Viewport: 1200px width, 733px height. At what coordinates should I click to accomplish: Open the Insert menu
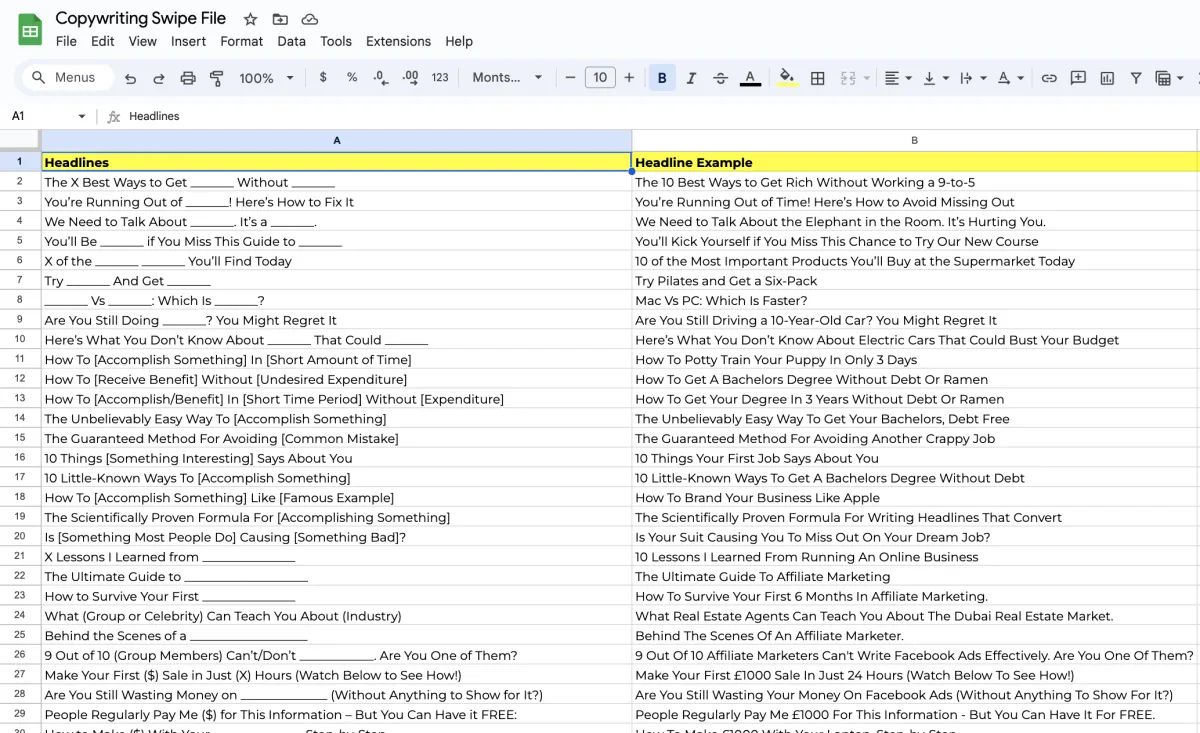tap(188, 41)
